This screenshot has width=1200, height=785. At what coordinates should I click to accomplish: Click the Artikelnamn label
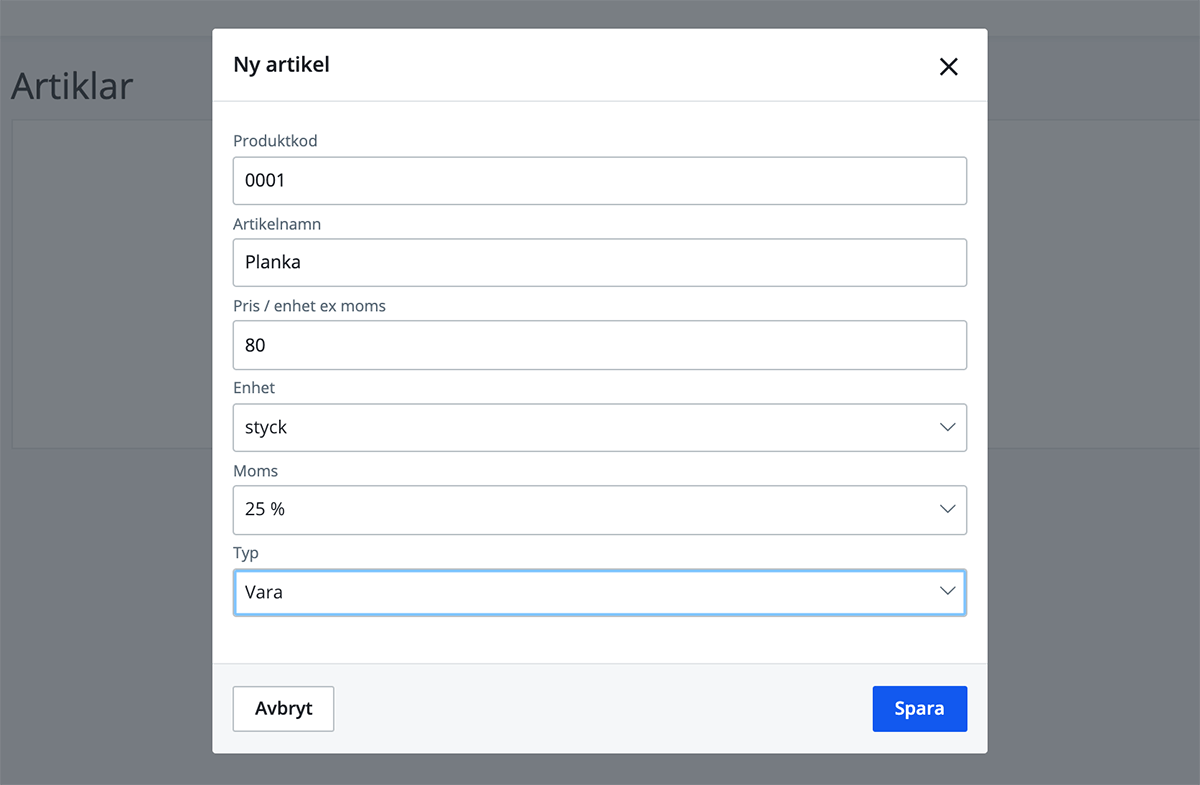click(x=277, y=224)
